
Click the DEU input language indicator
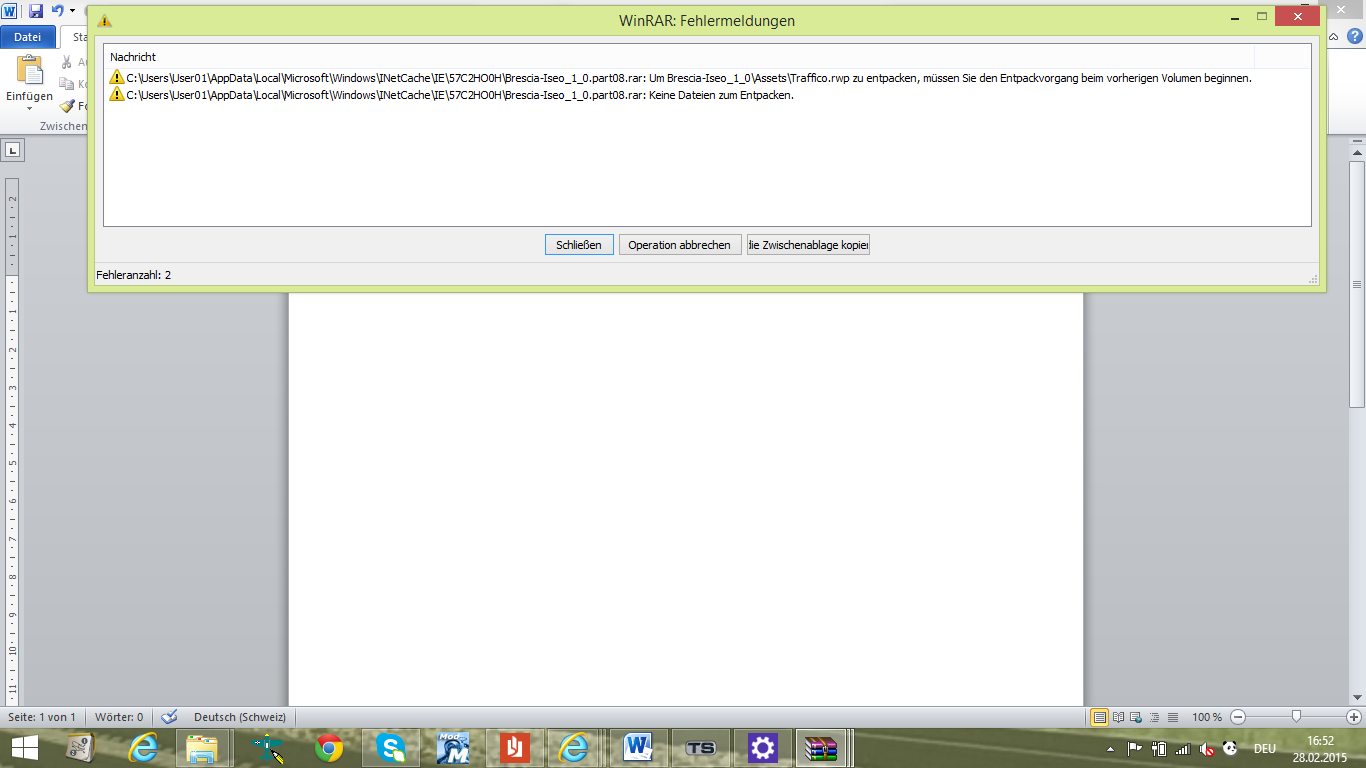(x=1265, y=748)
